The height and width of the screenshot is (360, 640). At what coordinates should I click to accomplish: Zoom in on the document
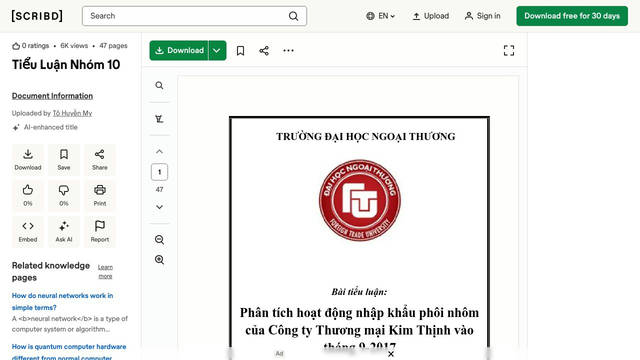[x=159, y=260]
